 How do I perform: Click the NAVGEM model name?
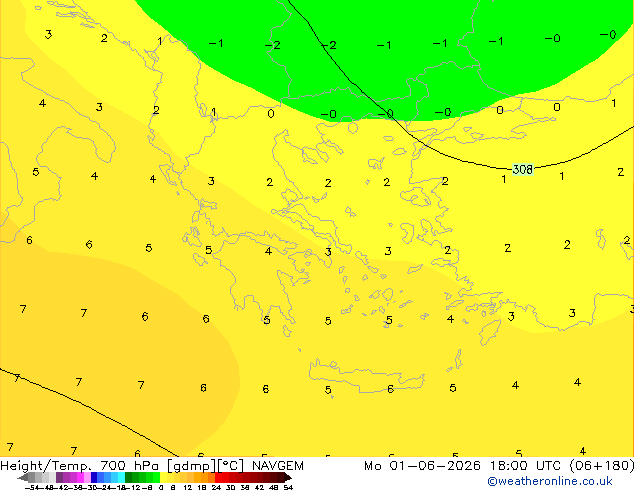click(x=278, y=466)
